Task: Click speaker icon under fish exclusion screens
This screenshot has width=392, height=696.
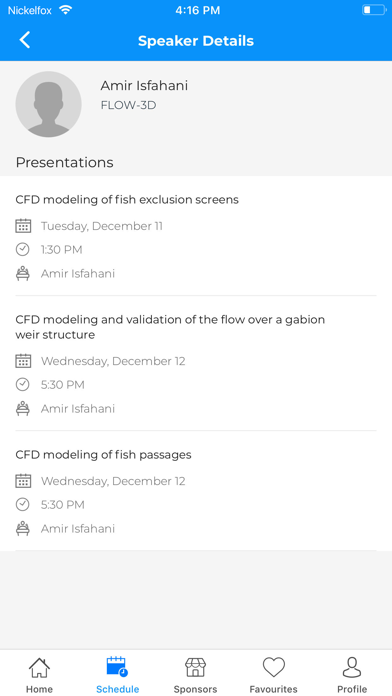Action: pos(23,273)
